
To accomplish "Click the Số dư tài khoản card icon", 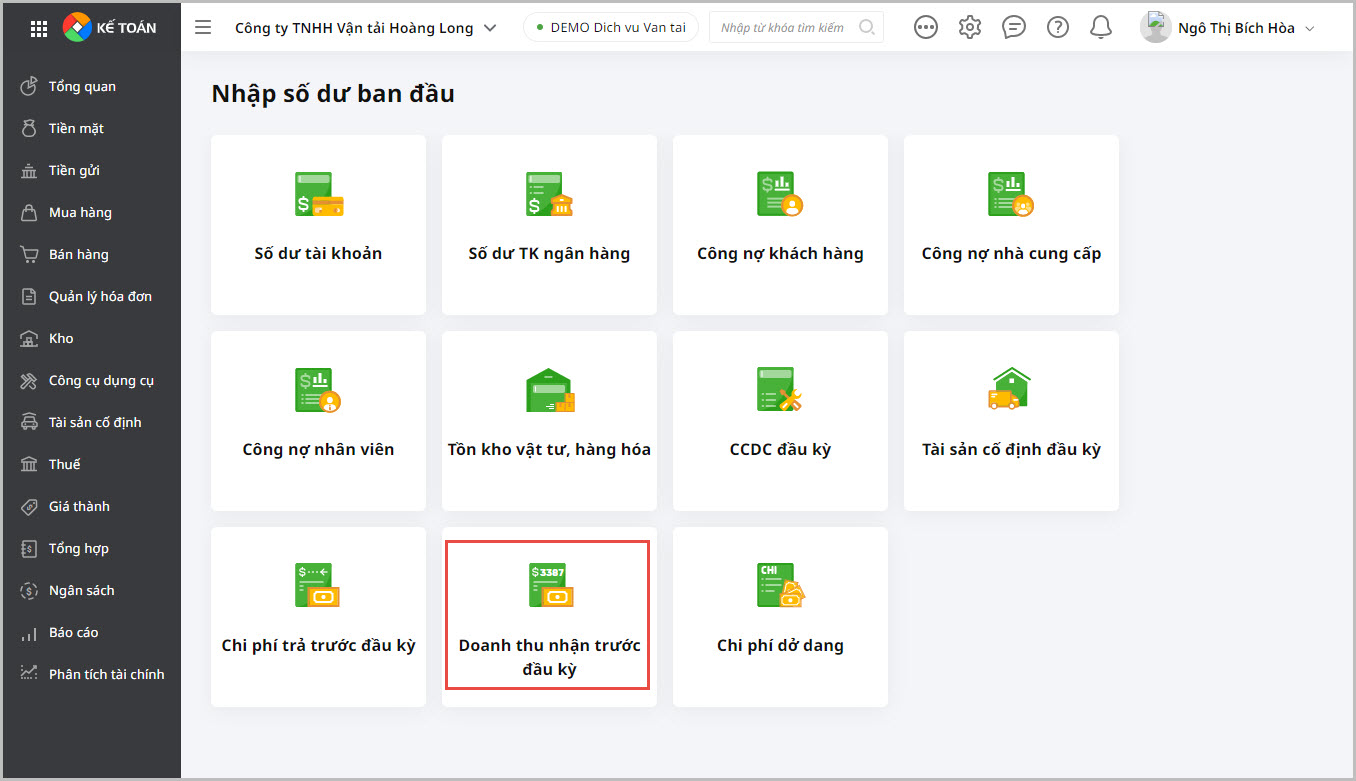I will (319, 194).
